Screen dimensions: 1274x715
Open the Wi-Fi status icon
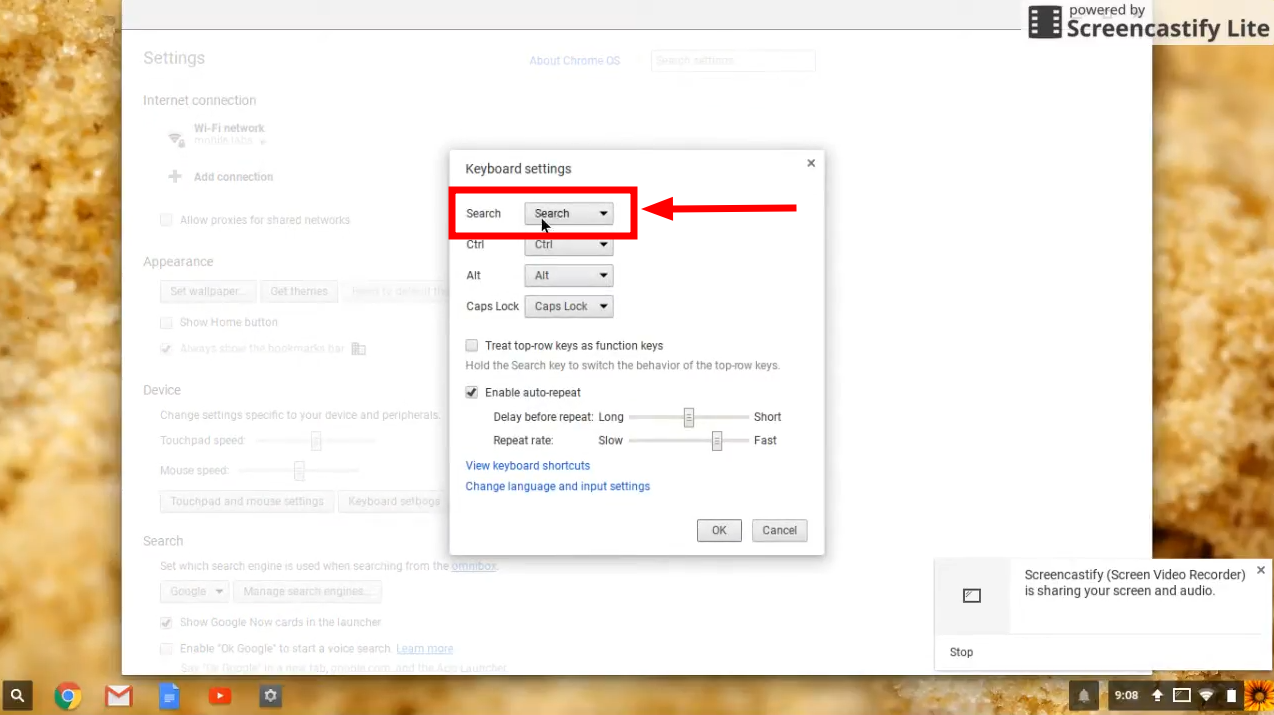click(1205, 695)
